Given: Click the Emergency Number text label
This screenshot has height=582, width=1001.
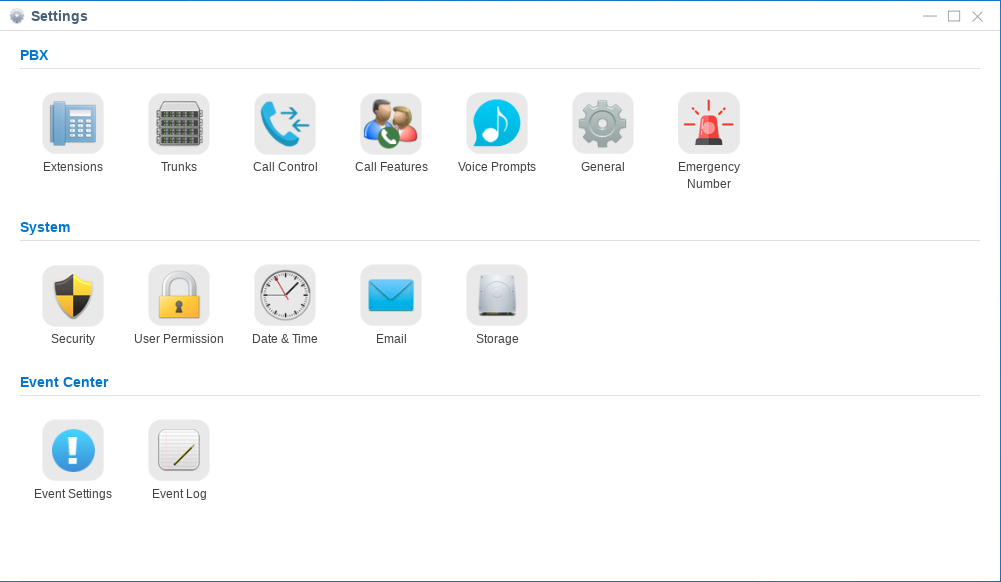Looking at the screenshot, I should point(709,175).
